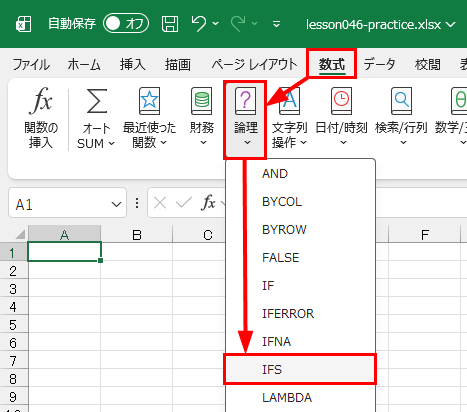Select row 5 header

coord(13,324)
